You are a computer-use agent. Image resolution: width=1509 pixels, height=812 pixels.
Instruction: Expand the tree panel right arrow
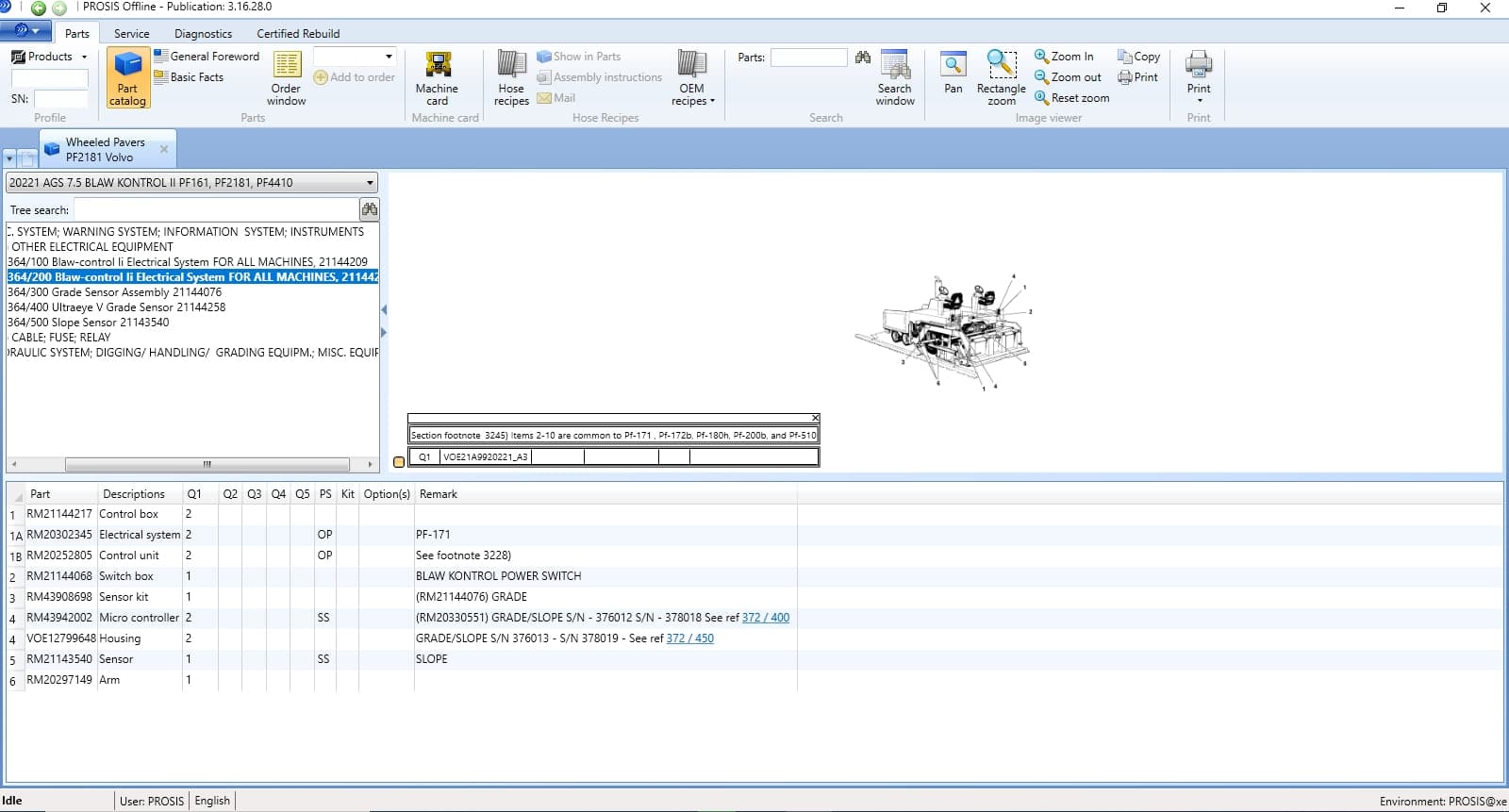384,333
